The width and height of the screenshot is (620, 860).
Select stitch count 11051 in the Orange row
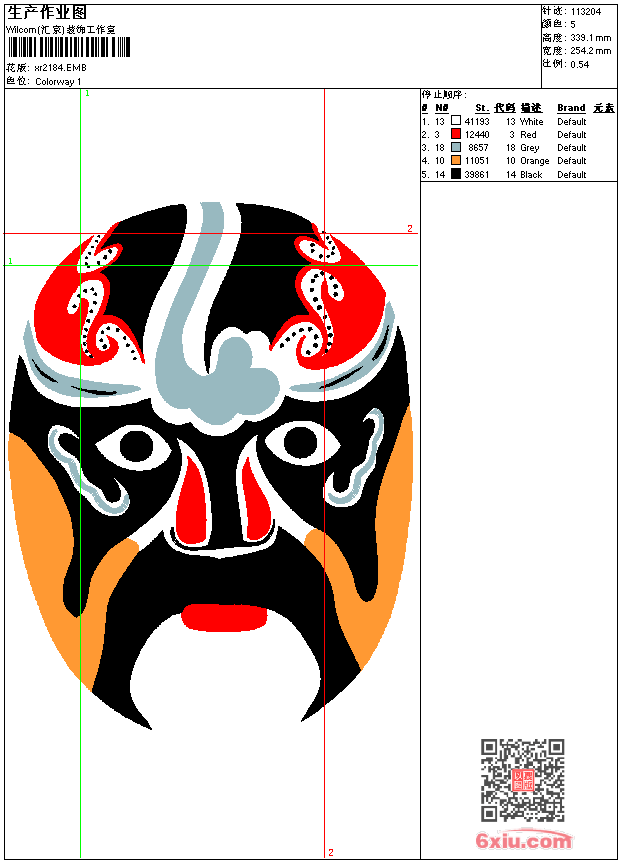click(x=477, y=161)
